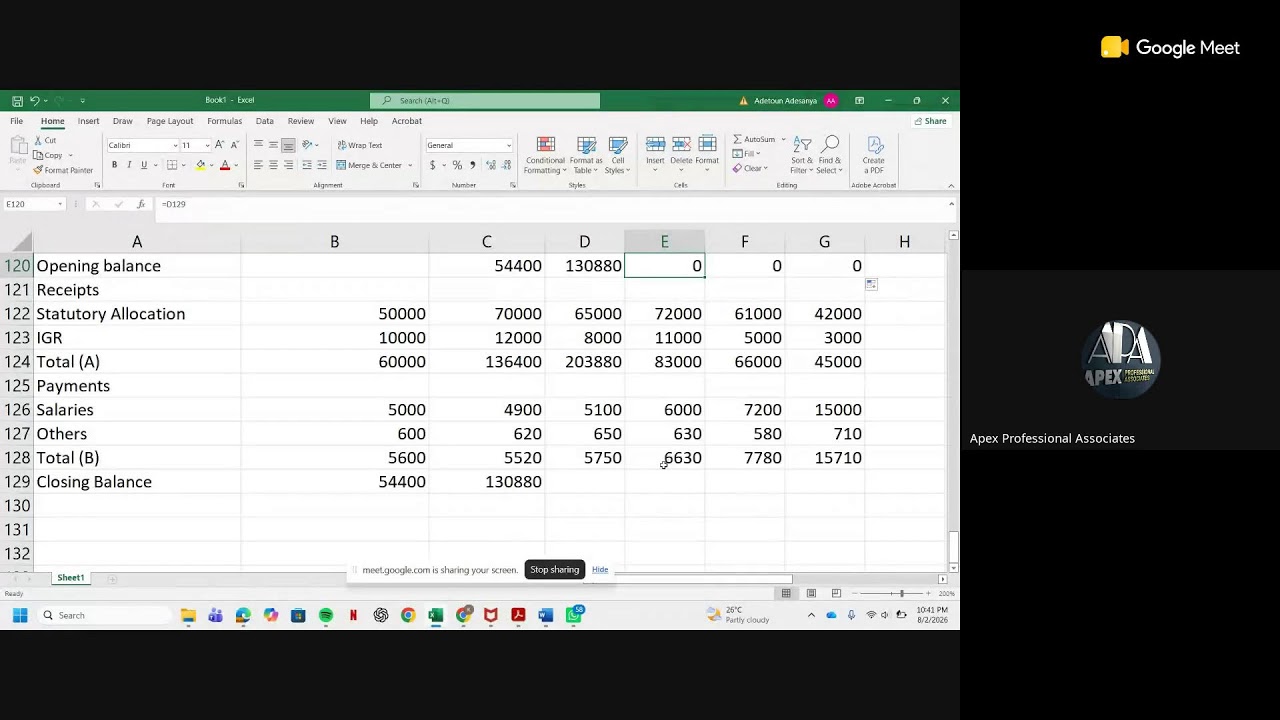Open Cell Styles gallery
This screenshot has height=720, width=1280.
click(x=618, y=155)
